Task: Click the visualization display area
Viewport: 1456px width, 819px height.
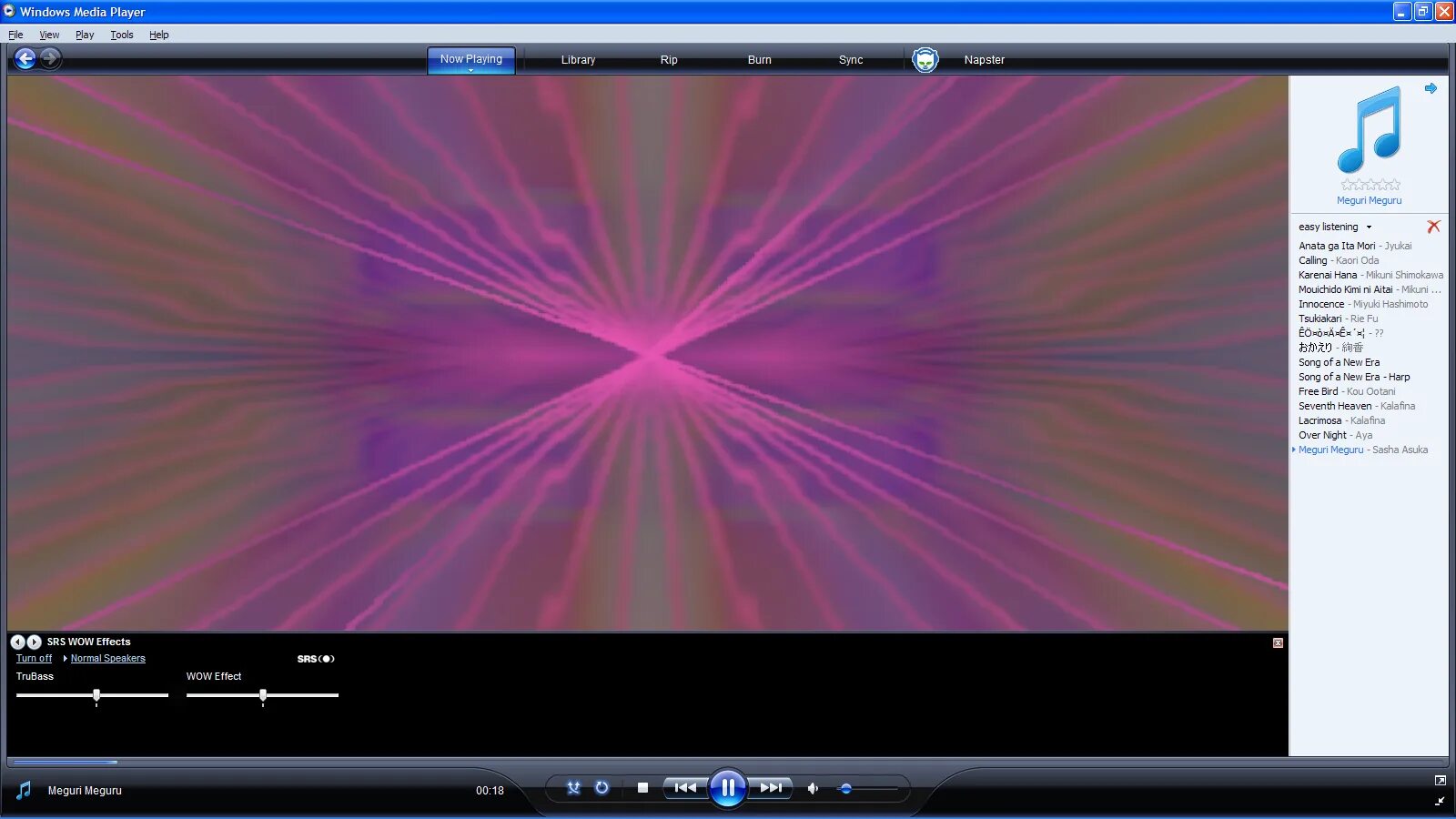Action: tap(648, 353)
